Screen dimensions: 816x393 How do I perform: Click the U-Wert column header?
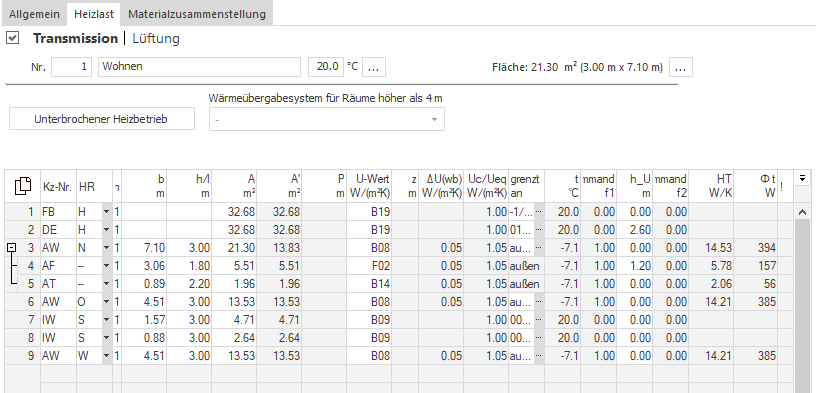click(x=369, y=186)
